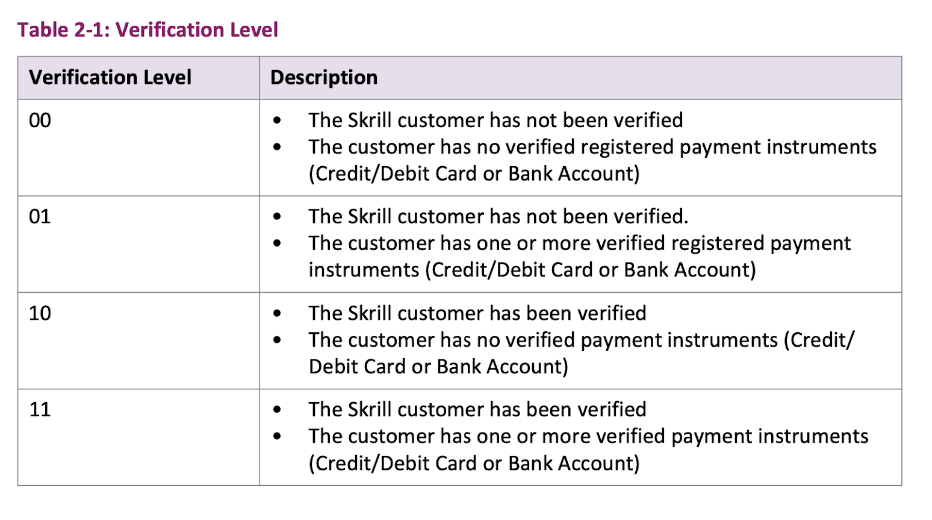Click the verification level "10" cell

40,313
